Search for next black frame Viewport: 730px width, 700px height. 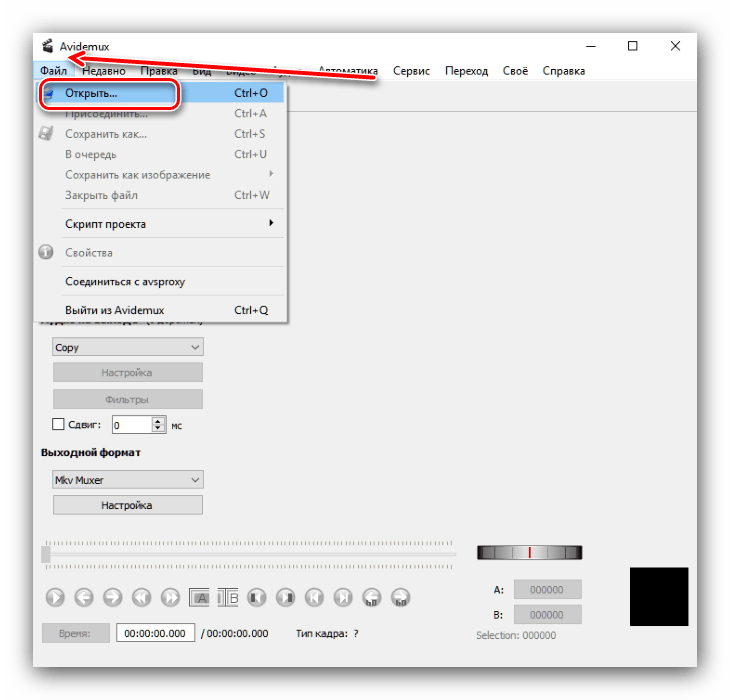(285, 597)
